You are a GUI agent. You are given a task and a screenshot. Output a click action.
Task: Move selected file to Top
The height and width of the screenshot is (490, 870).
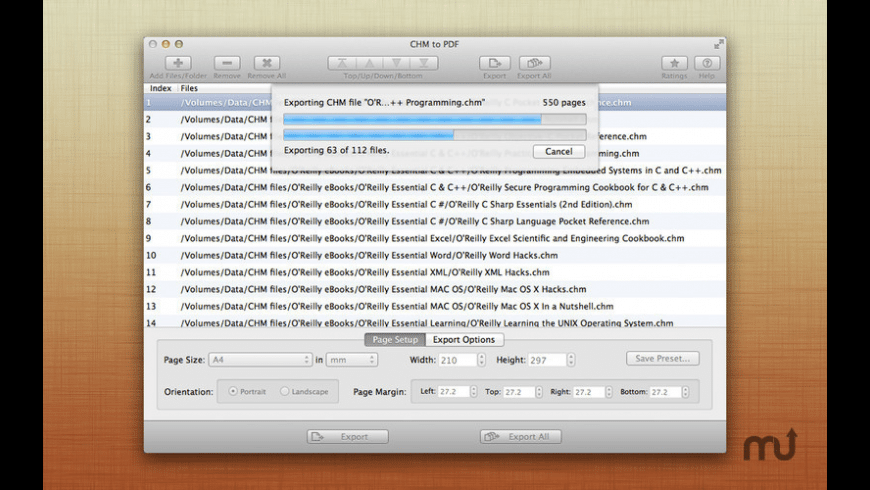[342, 63]
